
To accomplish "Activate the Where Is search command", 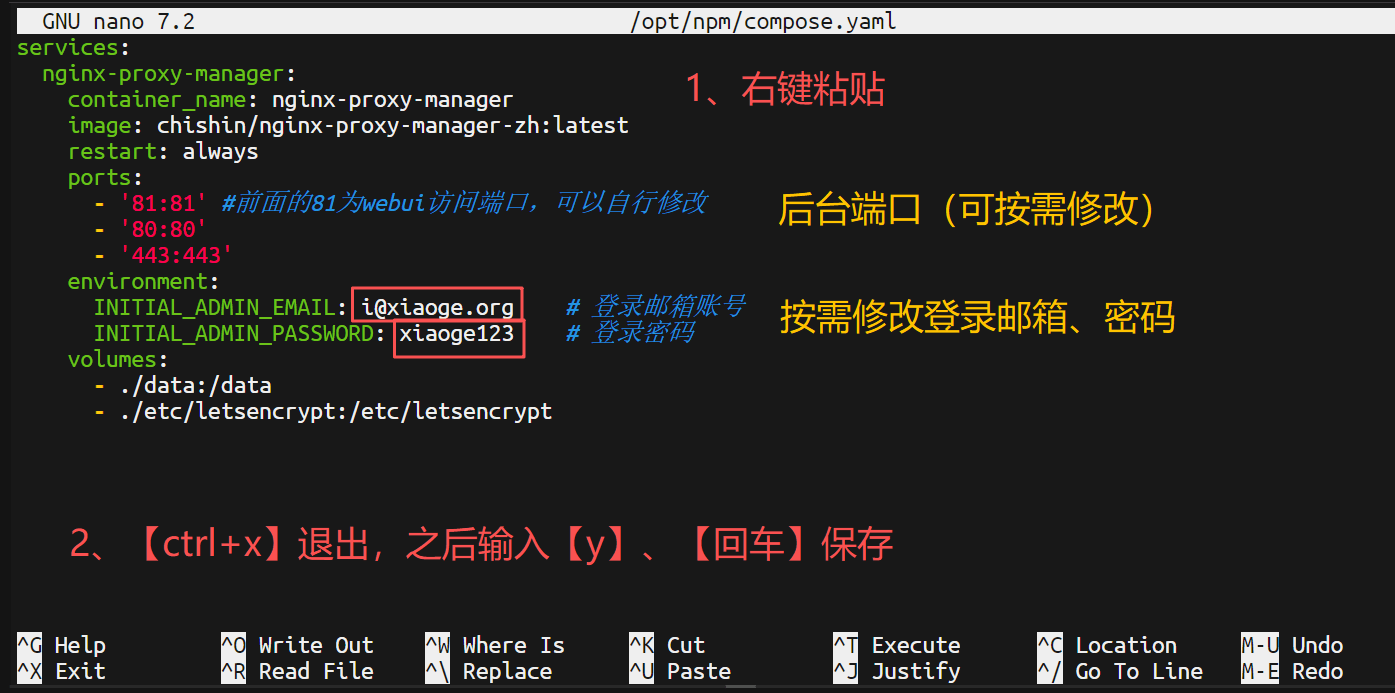I will (x=511, y=645).
